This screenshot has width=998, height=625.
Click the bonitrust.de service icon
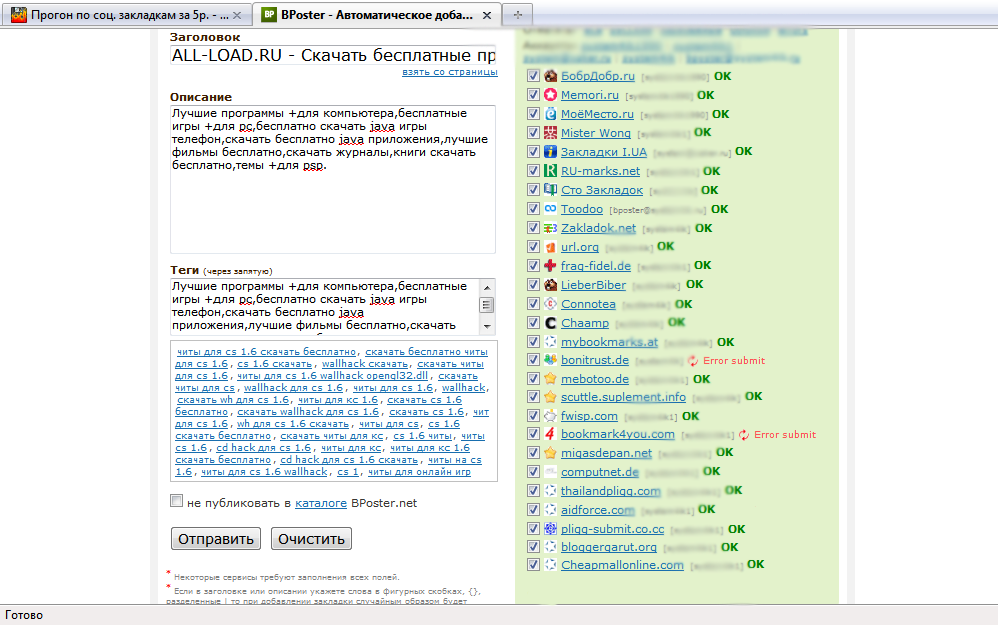pos(551,360)
